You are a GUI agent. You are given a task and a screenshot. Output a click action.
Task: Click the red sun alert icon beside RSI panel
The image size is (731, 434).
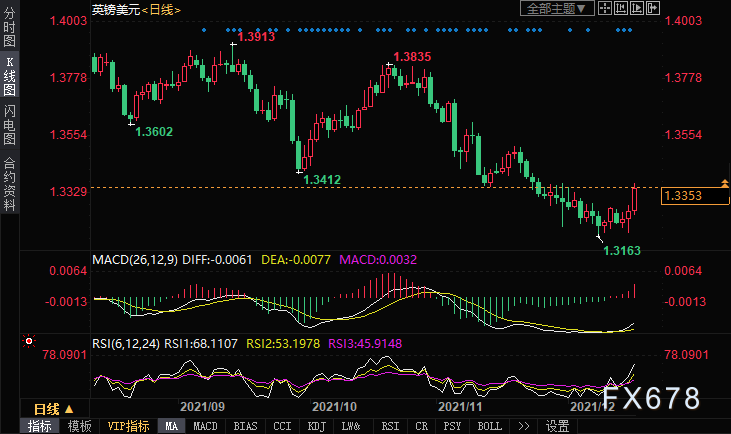(29, 342)
